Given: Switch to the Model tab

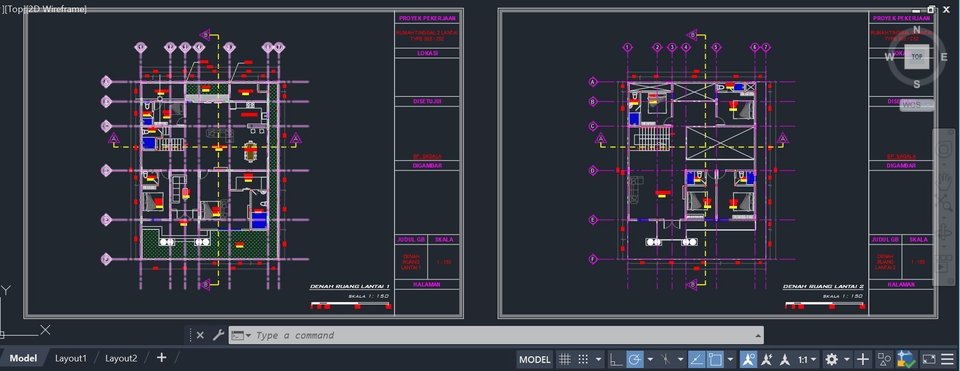Looking at the screenshot, I should pos(23,358).
